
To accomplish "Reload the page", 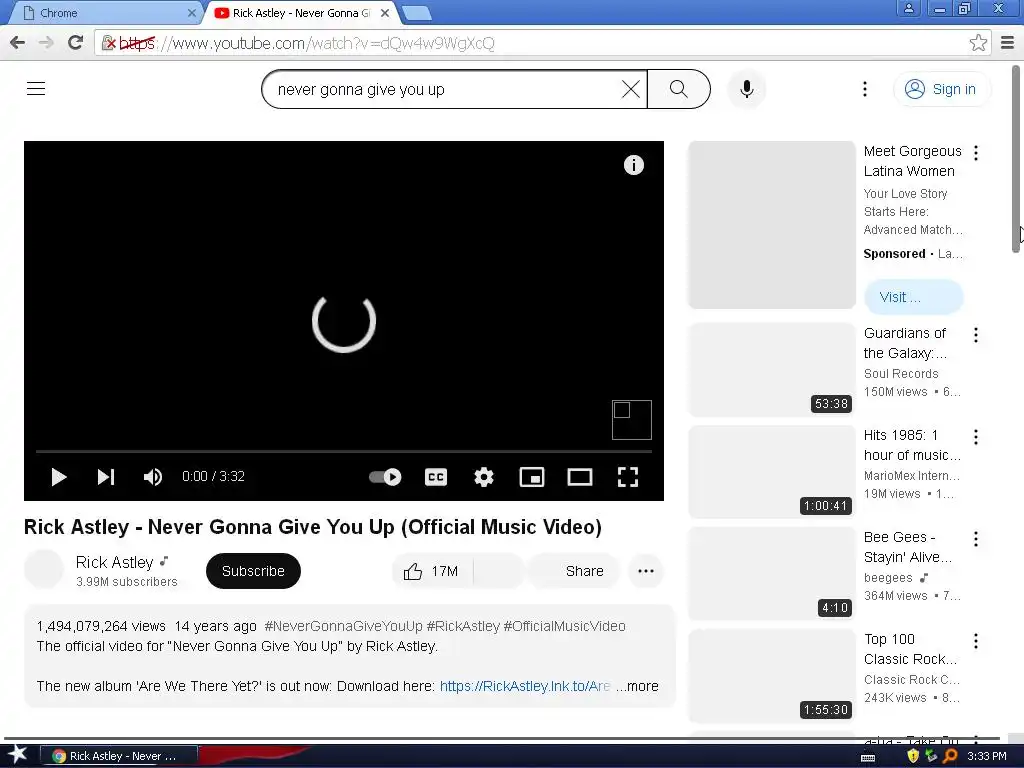I will [76, 43].
